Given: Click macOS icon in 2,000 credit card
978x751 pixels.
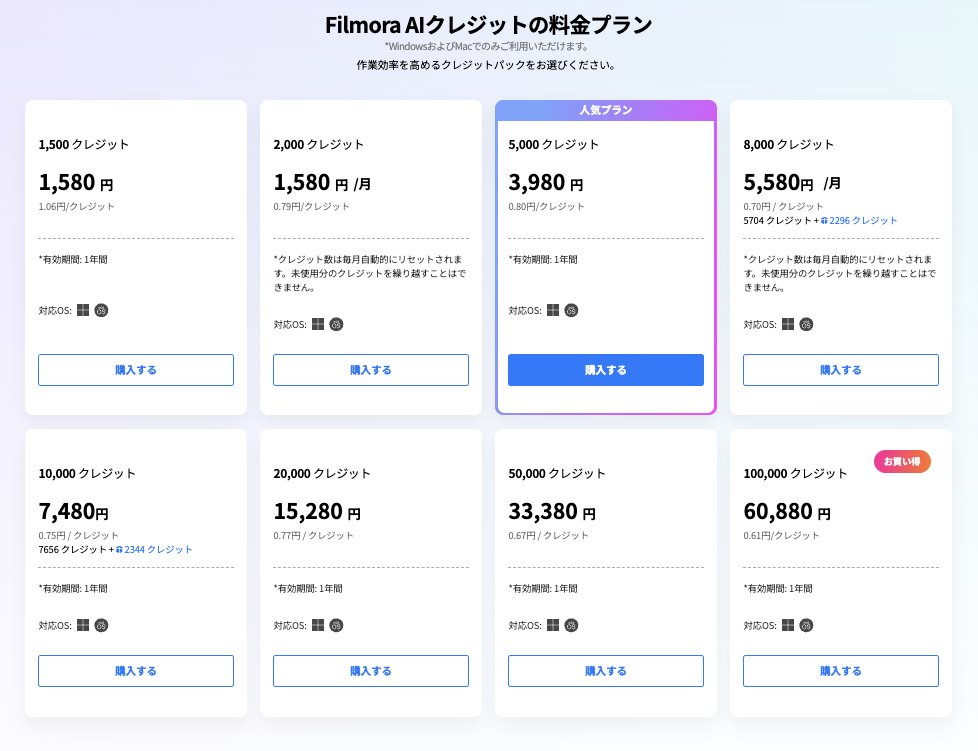Looking at the screenshot, I should click(336, 324).
